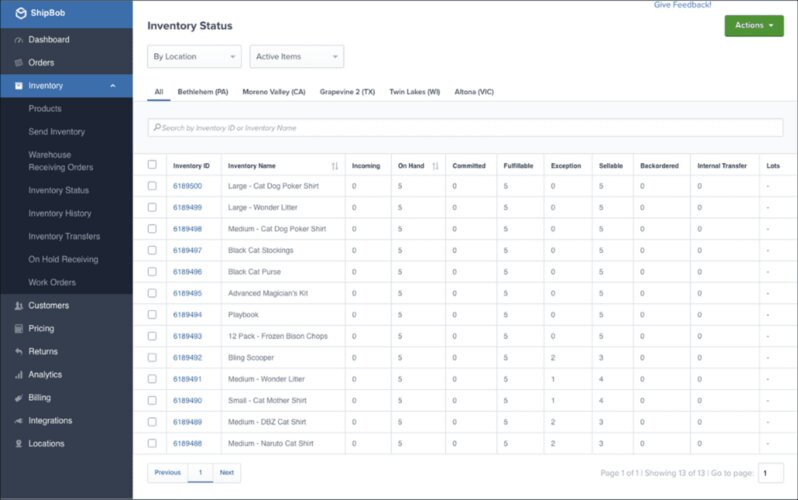The width and height of the screenshot is (798, 500).
Task: Click the Locations pin icon
Action: coord(18,444)
